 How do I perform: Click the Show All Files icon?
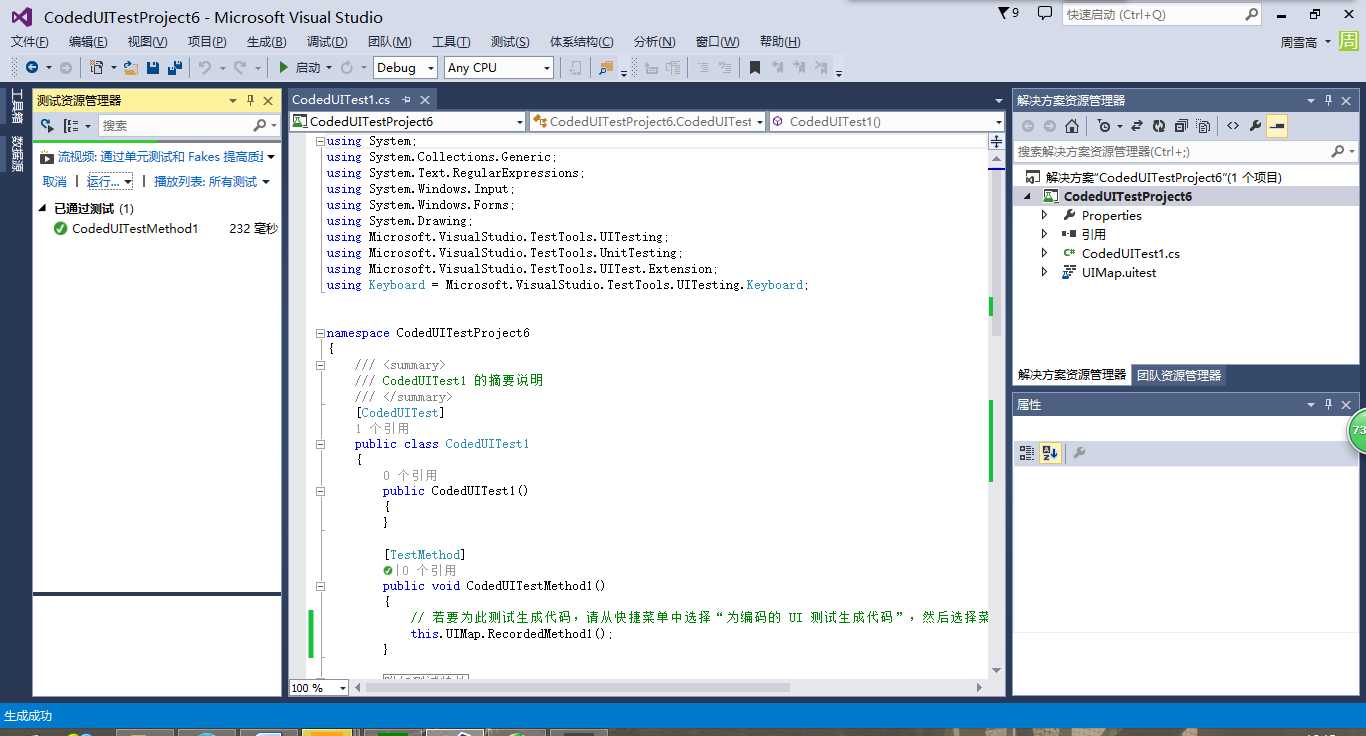pos(1203,126)
